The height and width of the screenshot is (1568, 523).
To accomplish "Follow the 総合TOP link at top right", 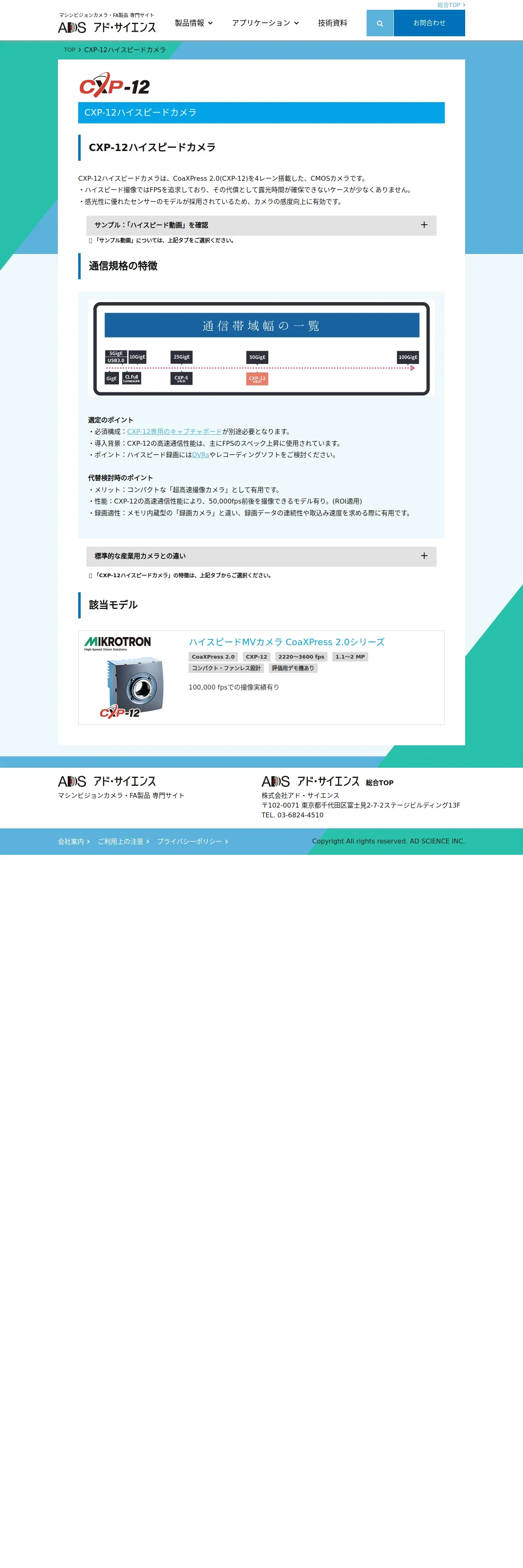I will (x=450, y=5).
